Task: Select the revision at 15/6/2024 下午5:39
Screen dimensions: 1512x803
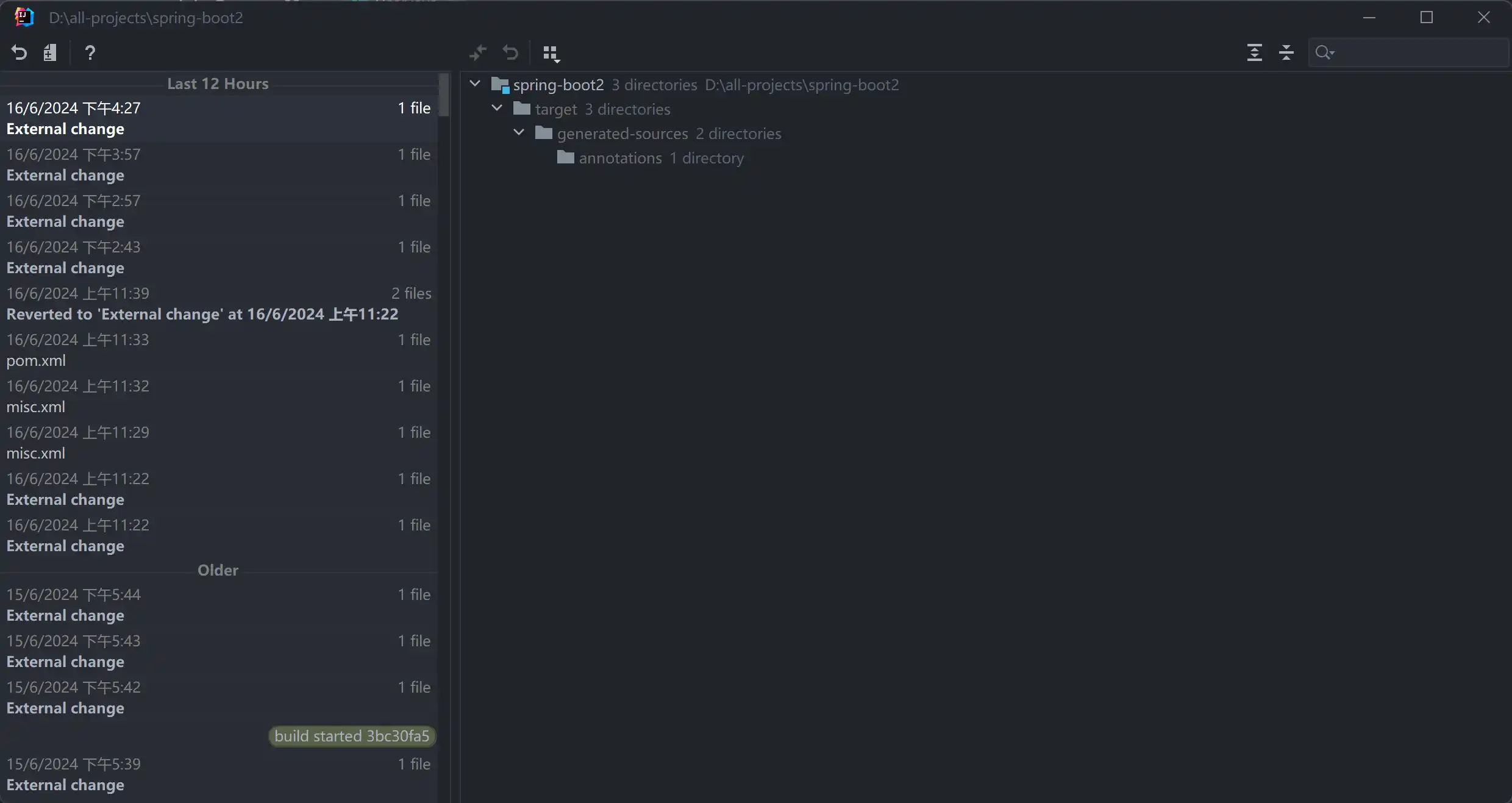Action: pyautogui.click(x=218, y=774)
